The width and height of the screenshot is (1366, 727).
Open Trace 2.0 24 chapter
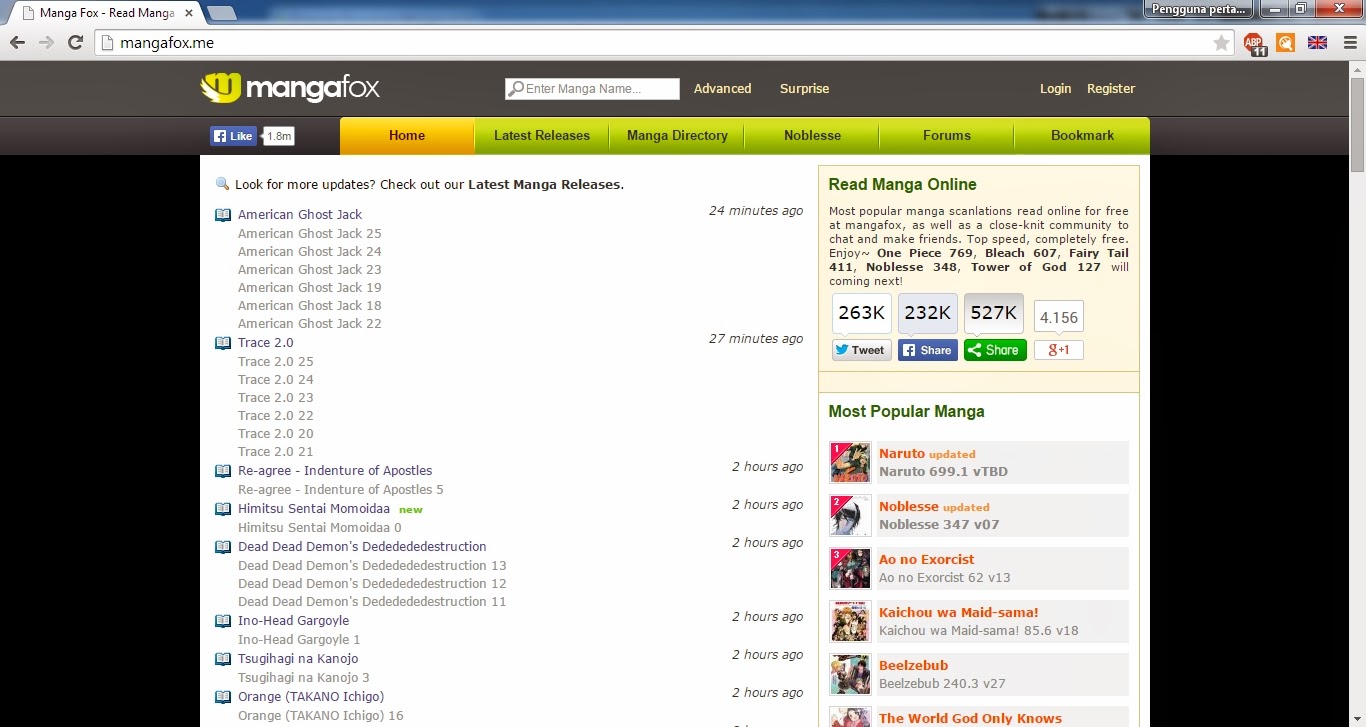[x=276, y=380]
